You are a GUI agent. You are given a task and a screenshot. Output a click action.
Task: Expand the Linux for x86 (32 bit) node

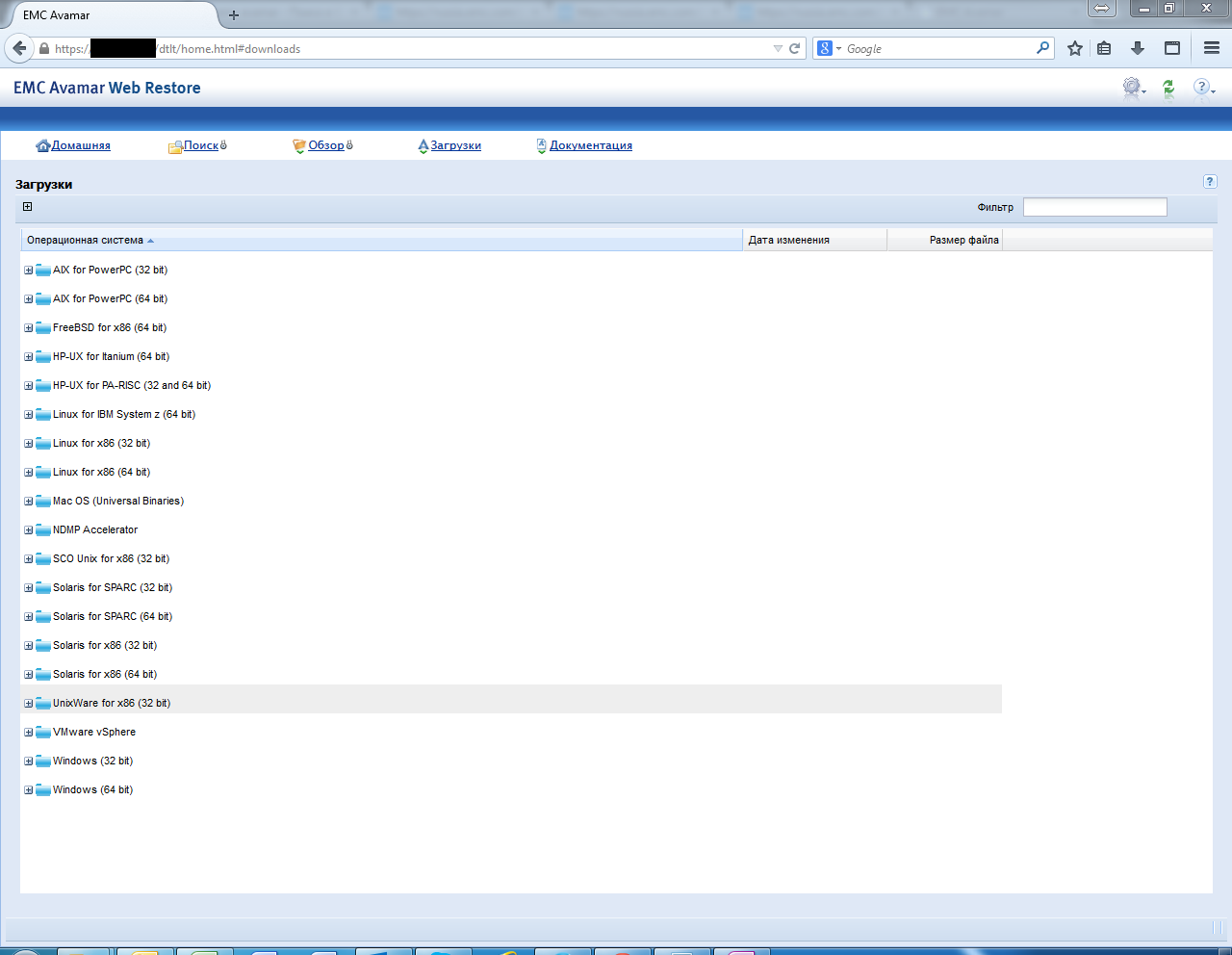(29, 444)
